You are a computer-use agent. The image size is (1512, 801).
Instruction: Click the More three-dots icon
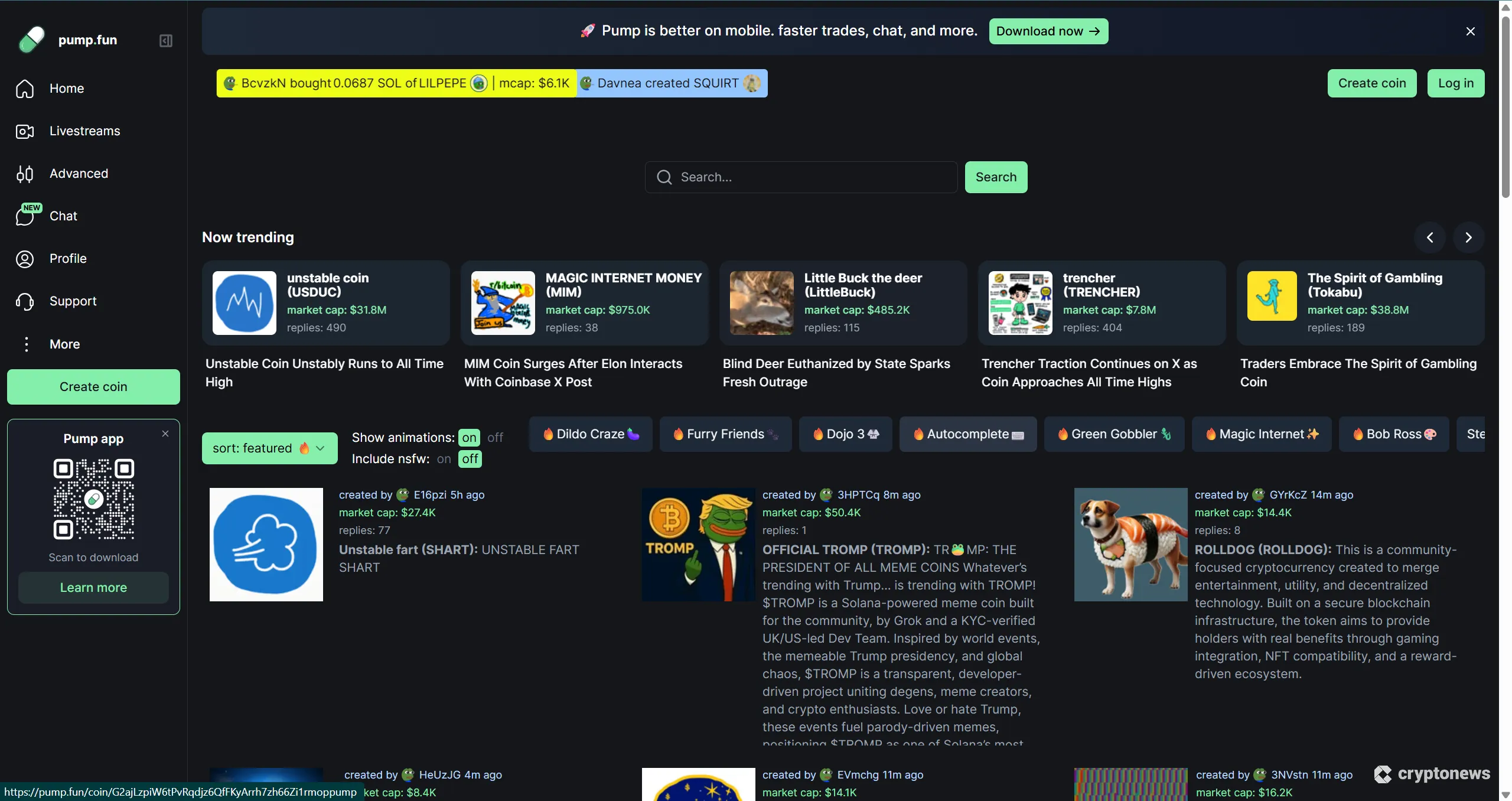[x=26, y=344]
